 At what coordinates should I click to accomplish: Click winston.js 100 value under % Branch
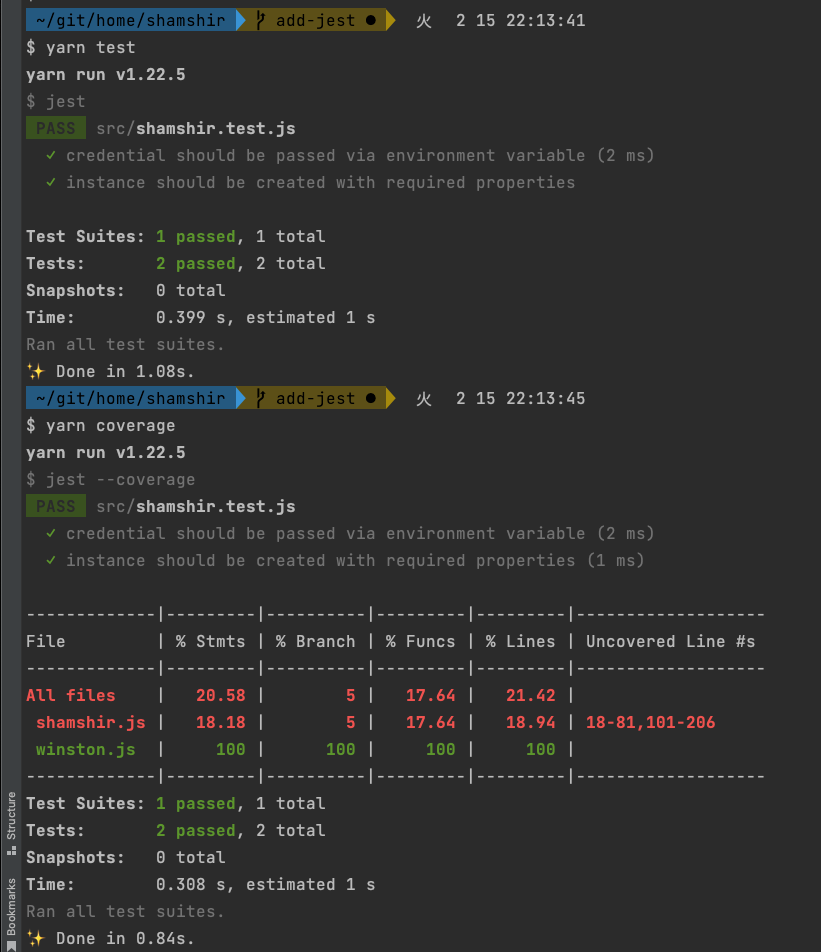tap(341, 750)
